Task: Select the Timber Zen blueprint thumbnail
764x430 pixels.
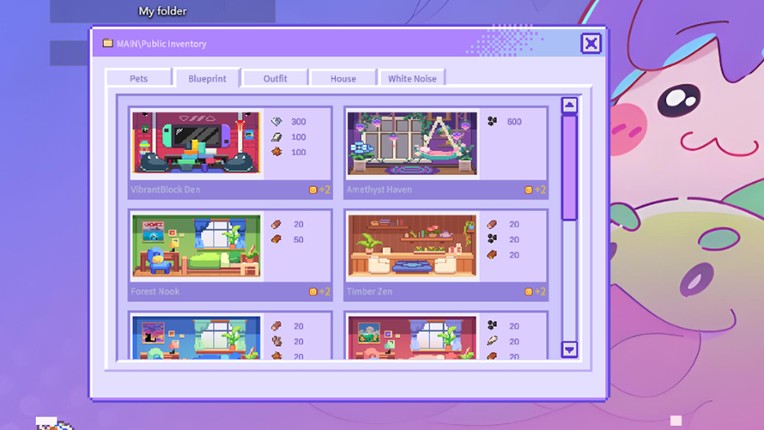Action: pyautogui.click(x=412, y=246)
